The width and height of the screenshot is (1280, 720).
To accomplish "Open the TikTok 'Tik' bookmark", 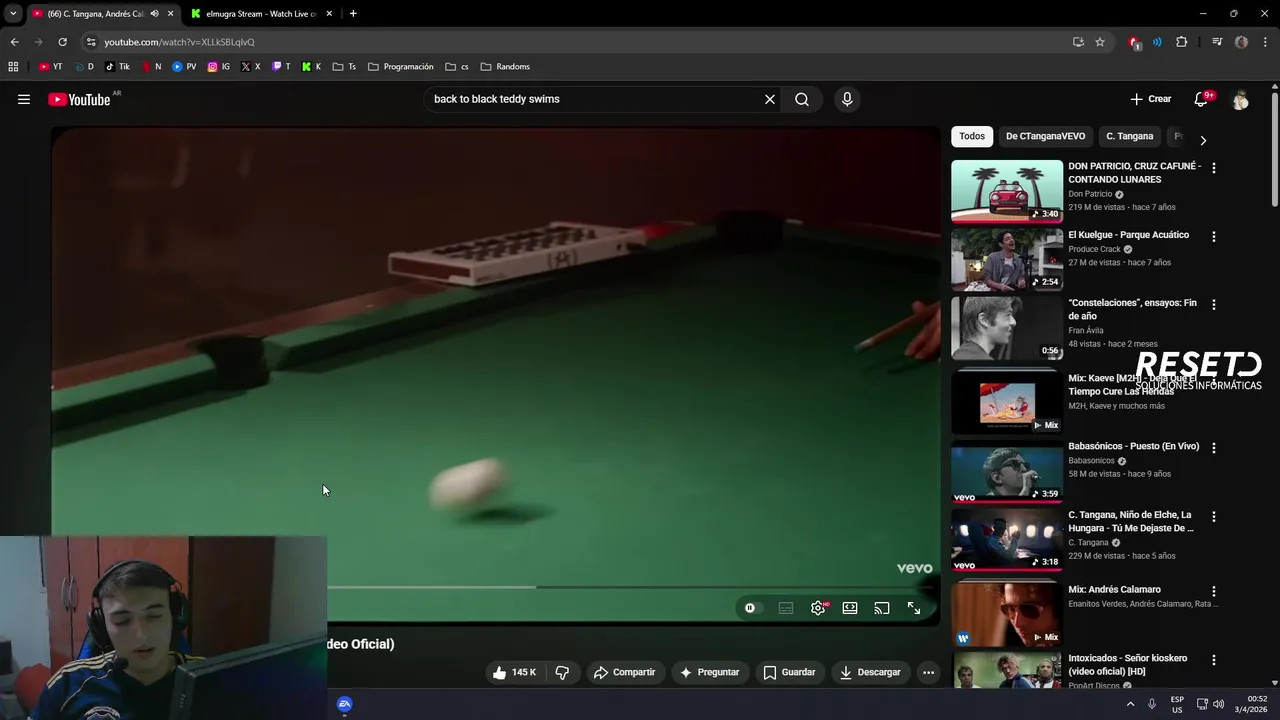I will pyautogui.click(x=117, y=67).
